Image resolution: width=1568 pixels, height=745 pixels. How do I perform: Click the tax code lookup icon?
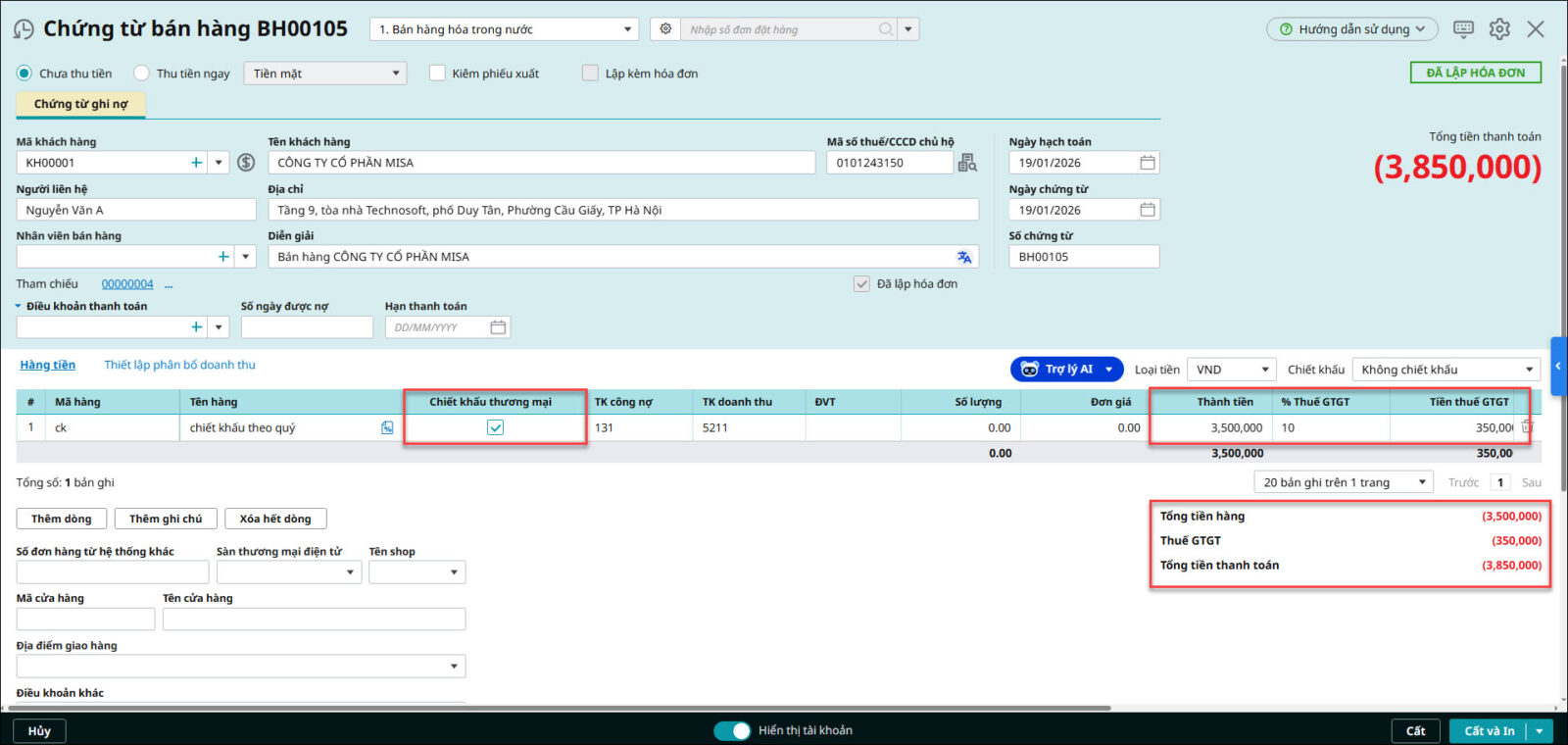(x=967, y=163)
